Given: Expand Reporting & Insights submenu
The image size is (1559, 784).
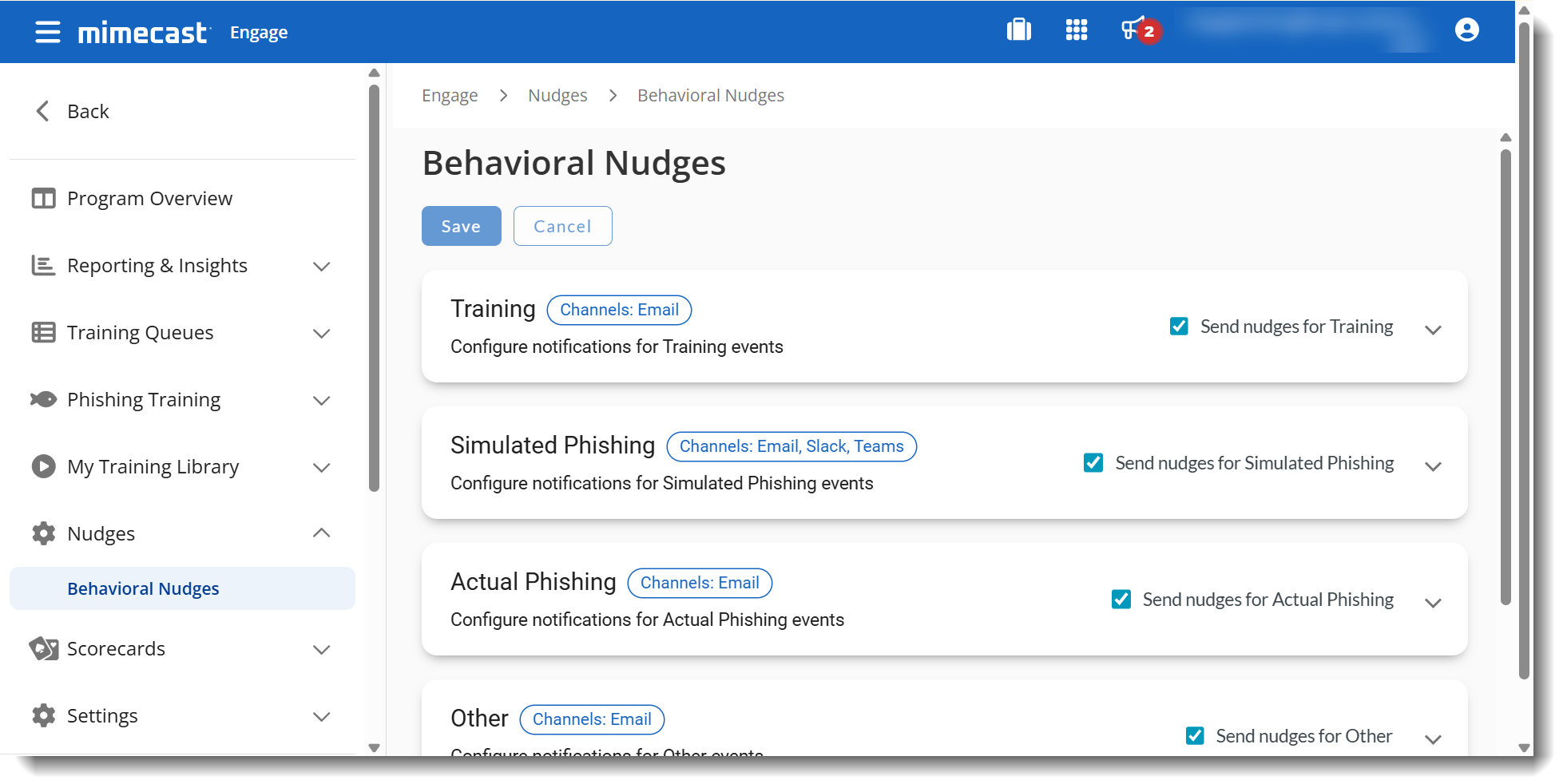Looking at the screenshot, I should coord(321,266).
